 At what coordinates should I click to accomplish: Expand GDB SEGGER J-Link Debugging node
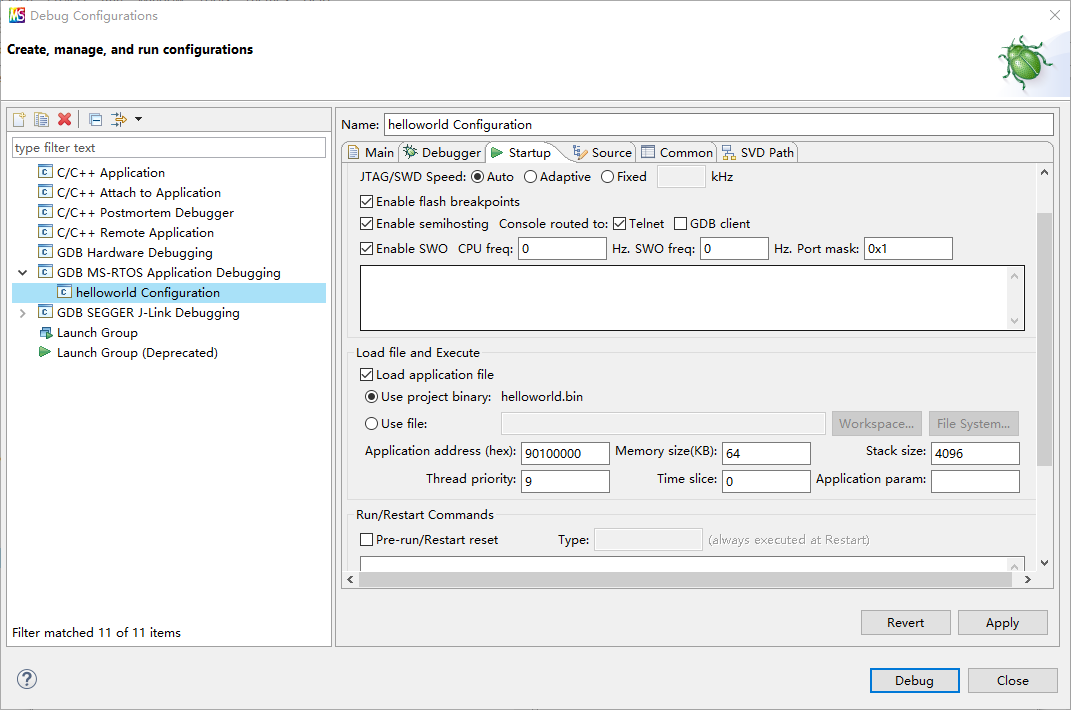pyautogui.click(x=23, y=313)
